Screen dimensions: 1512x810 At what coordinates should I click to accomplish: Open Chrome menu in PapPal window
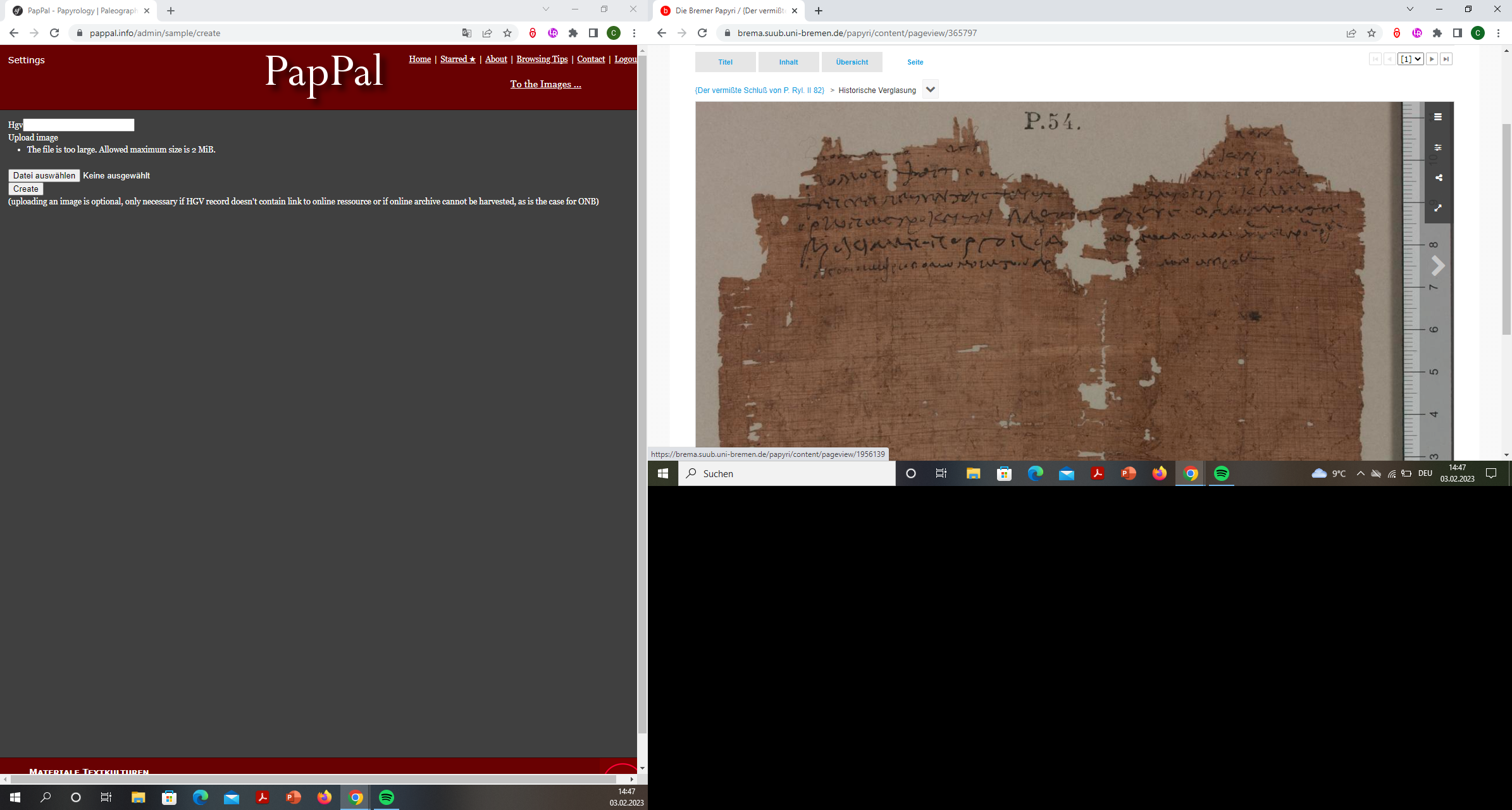coord(634,33)
